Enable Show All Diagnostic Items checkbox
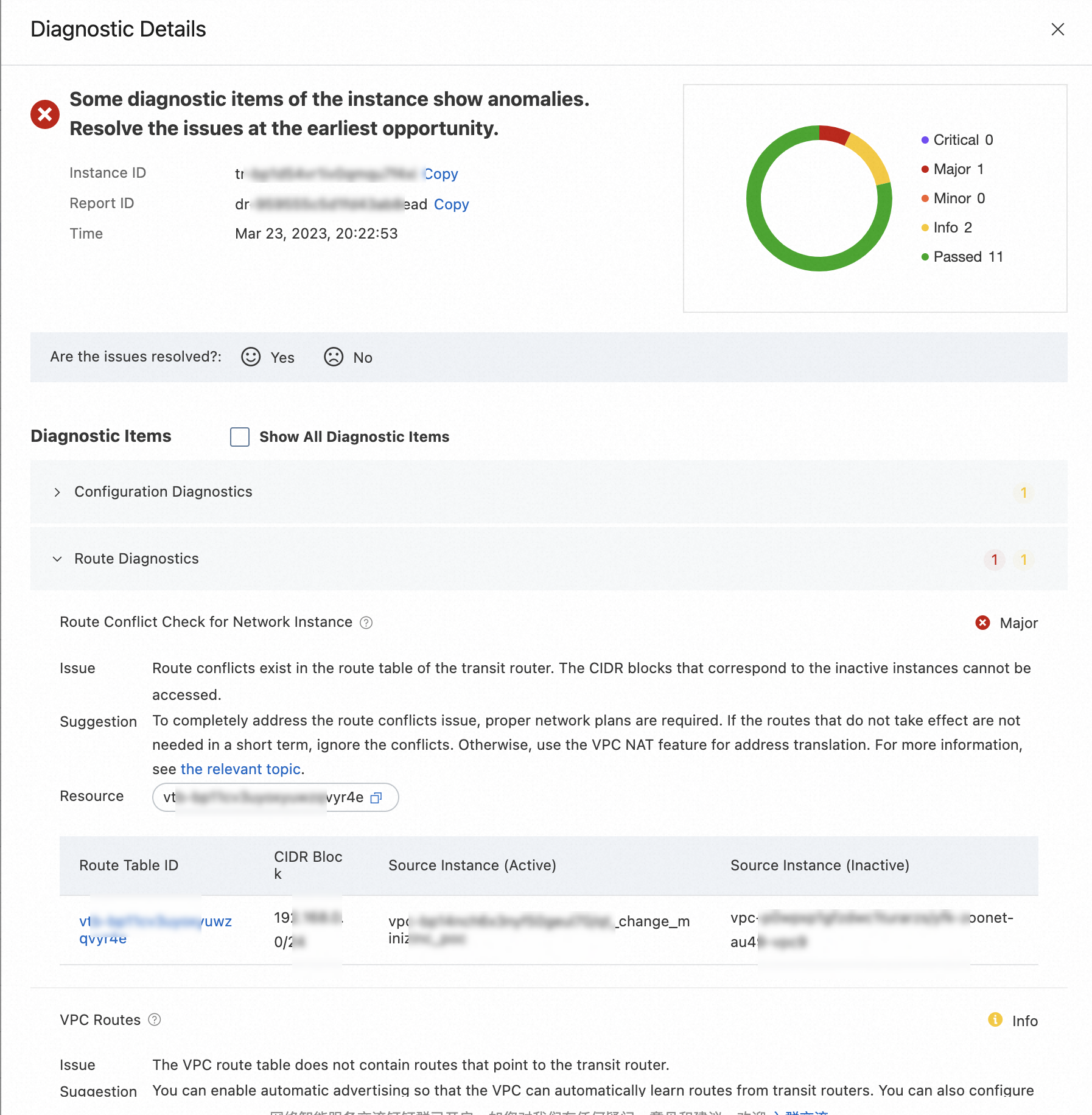This screenshot has width=1092, height=1115. (x=240, y=437)
